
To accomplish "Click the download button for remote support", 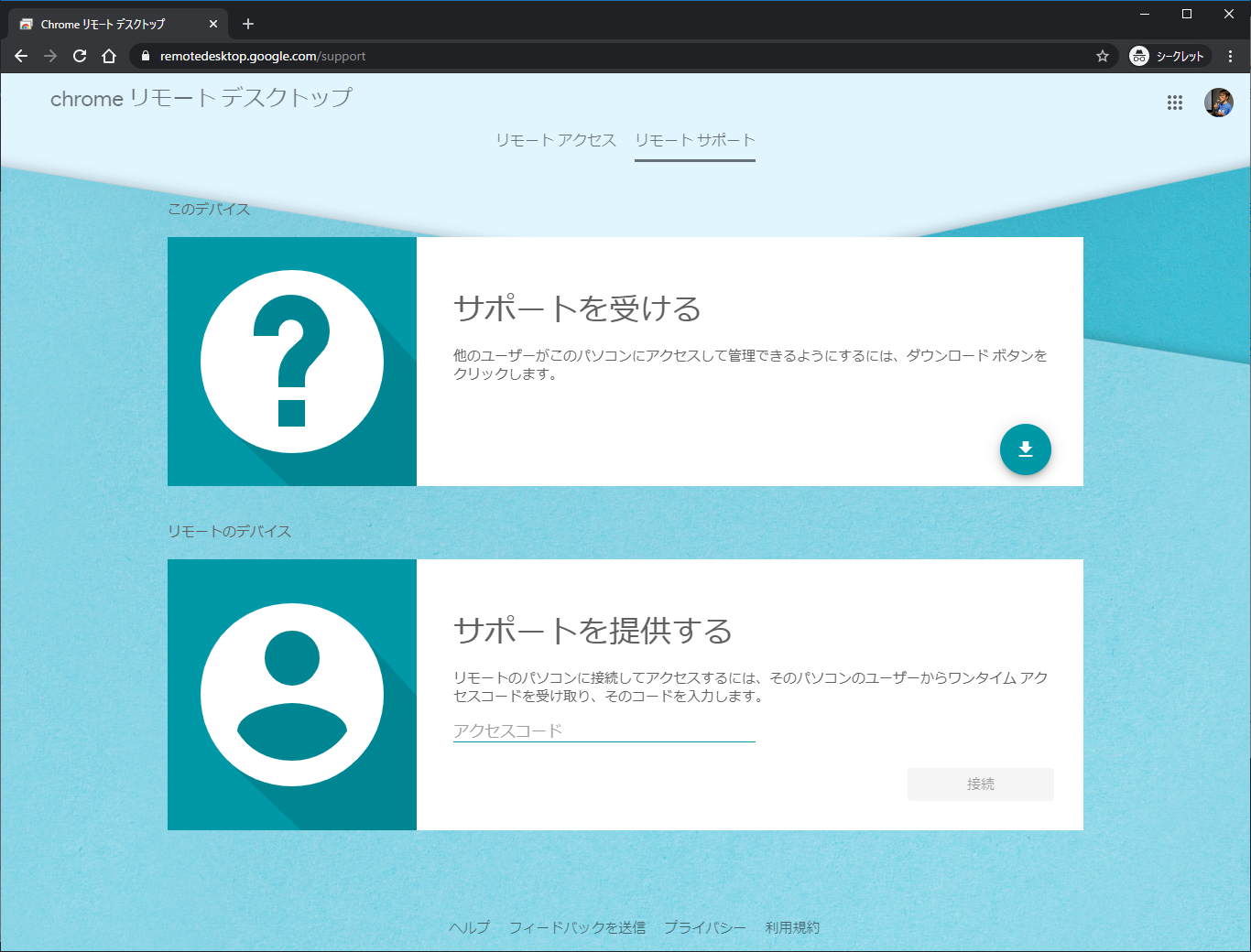I will tap(1025, 449).
